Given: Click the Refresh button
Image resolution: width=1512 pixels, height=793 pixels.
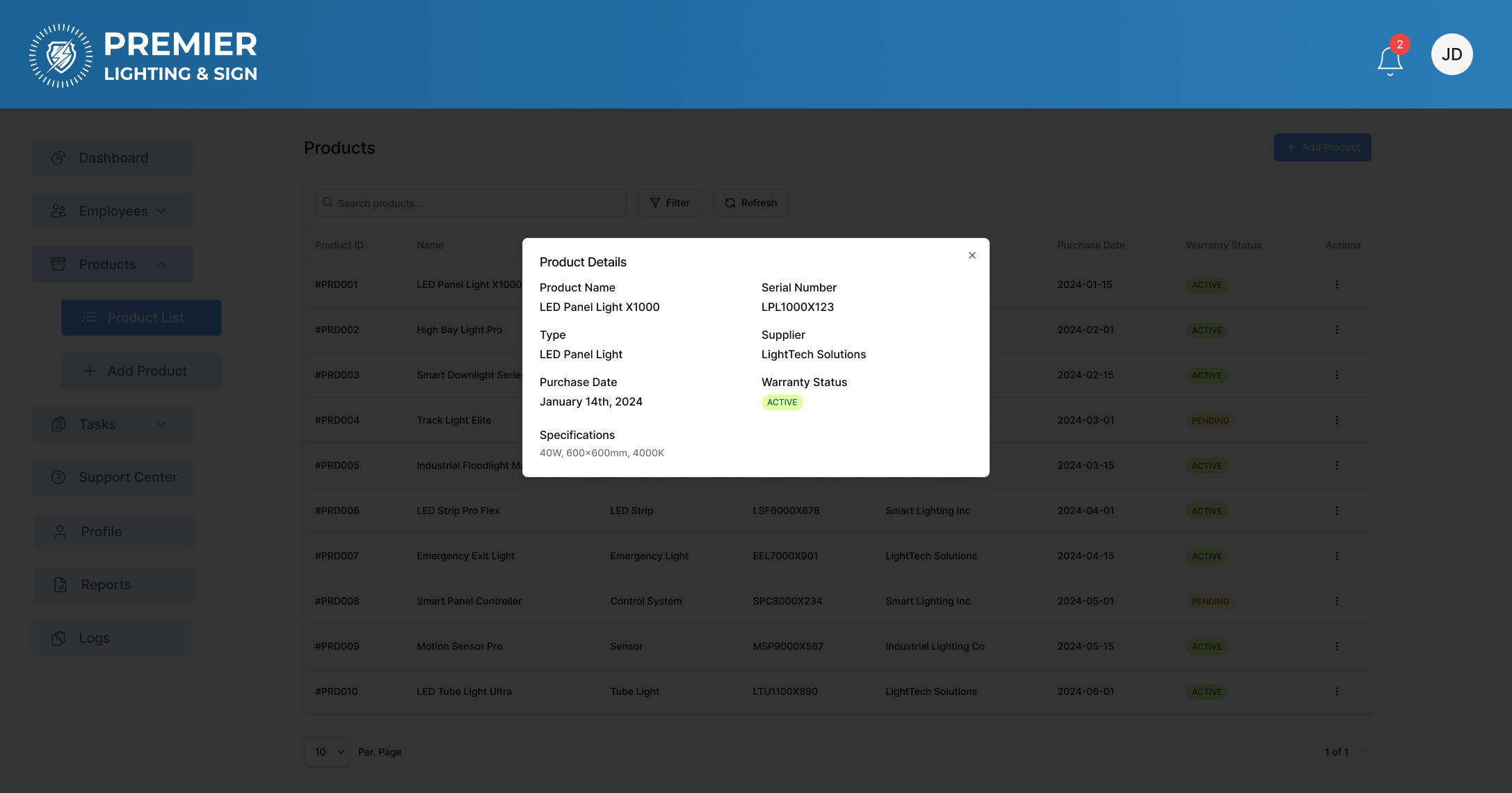Looking at the screenshot, I should pyautogui.click(x=750, y=203).
